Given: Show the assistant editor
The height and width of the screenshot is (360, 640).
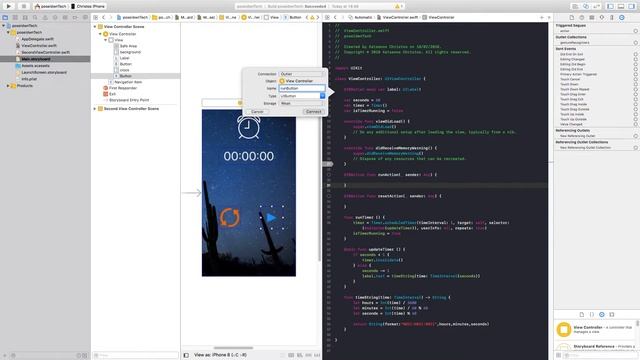Looking at the screenshot, I should 586,6.
